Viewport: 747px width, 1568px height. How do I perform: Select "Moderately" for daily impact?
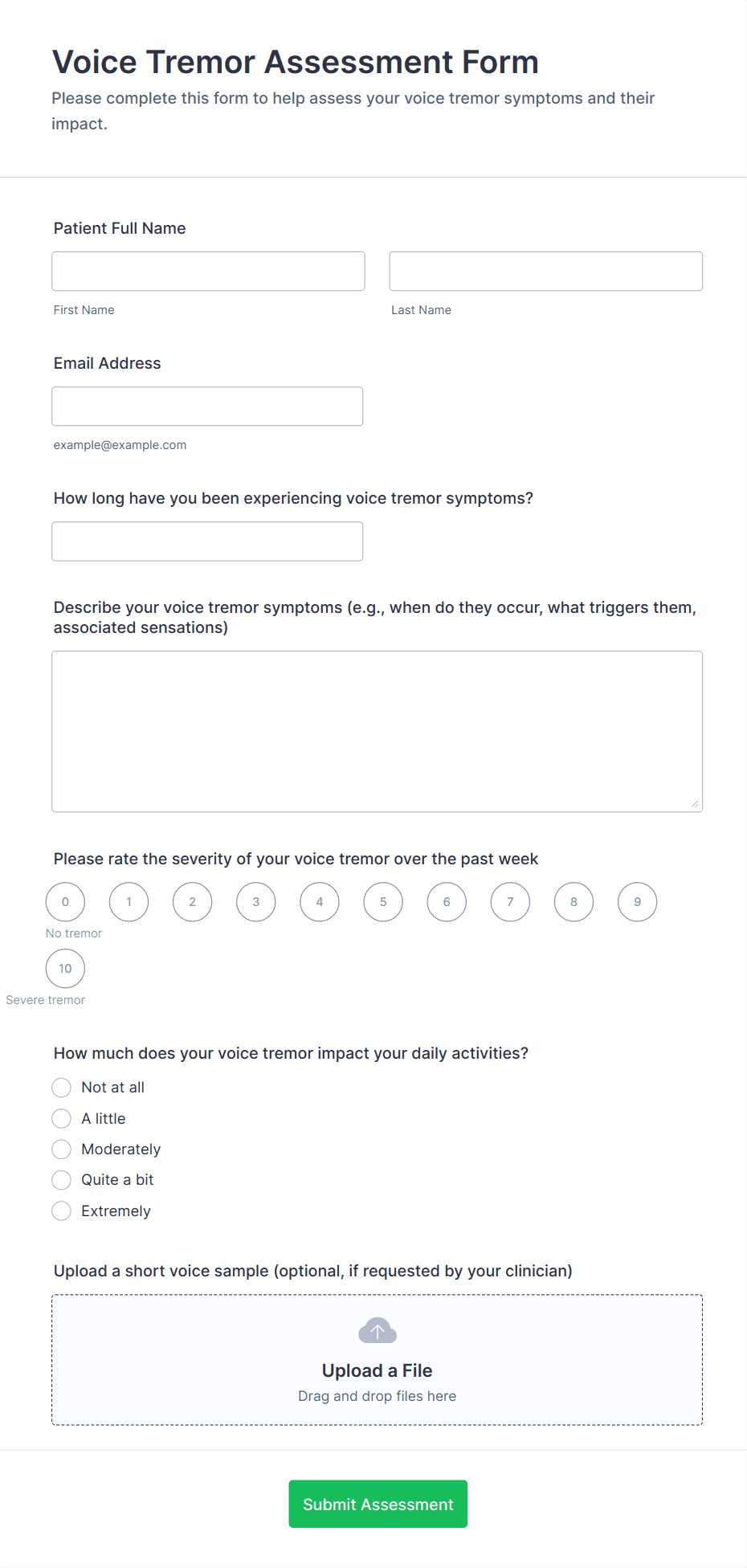[x=62, y=1149]
